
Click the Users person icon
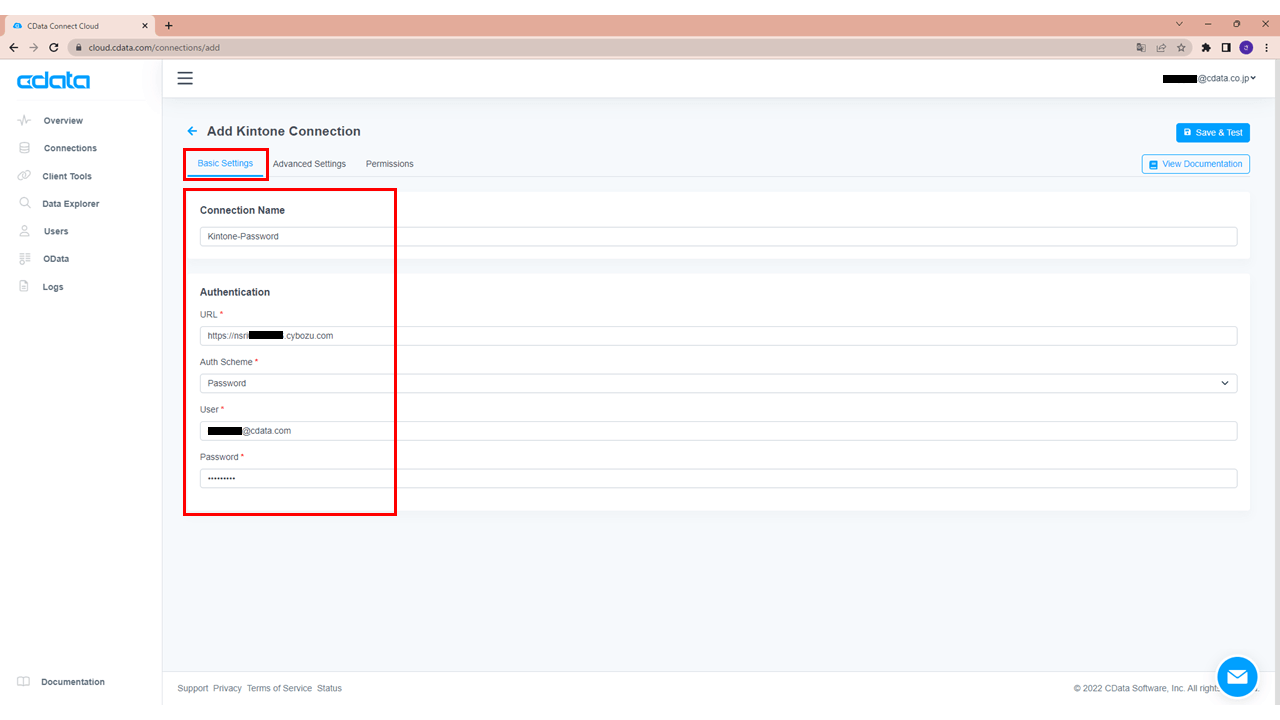point(24,231)
